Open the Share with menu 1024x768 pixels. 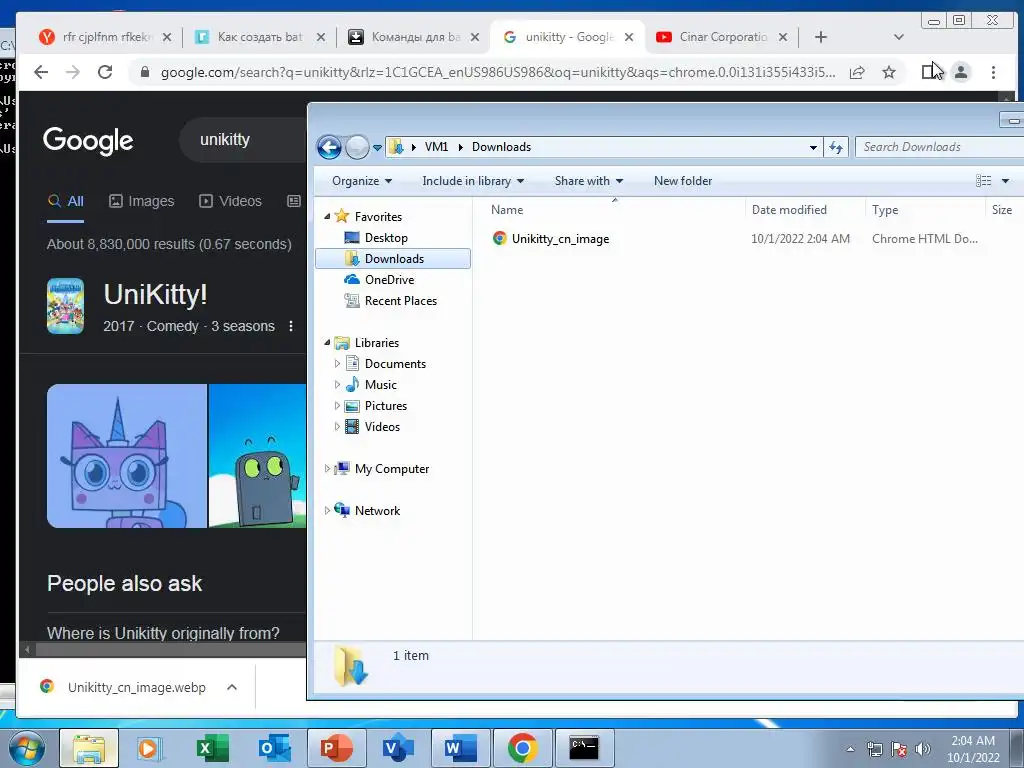pyautogui.click(x=588, y=181)
